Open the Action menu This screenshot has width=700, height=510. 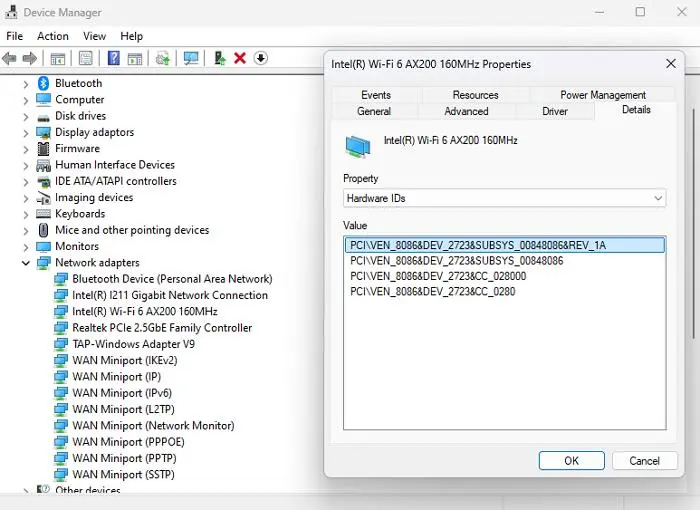[53, 36]
